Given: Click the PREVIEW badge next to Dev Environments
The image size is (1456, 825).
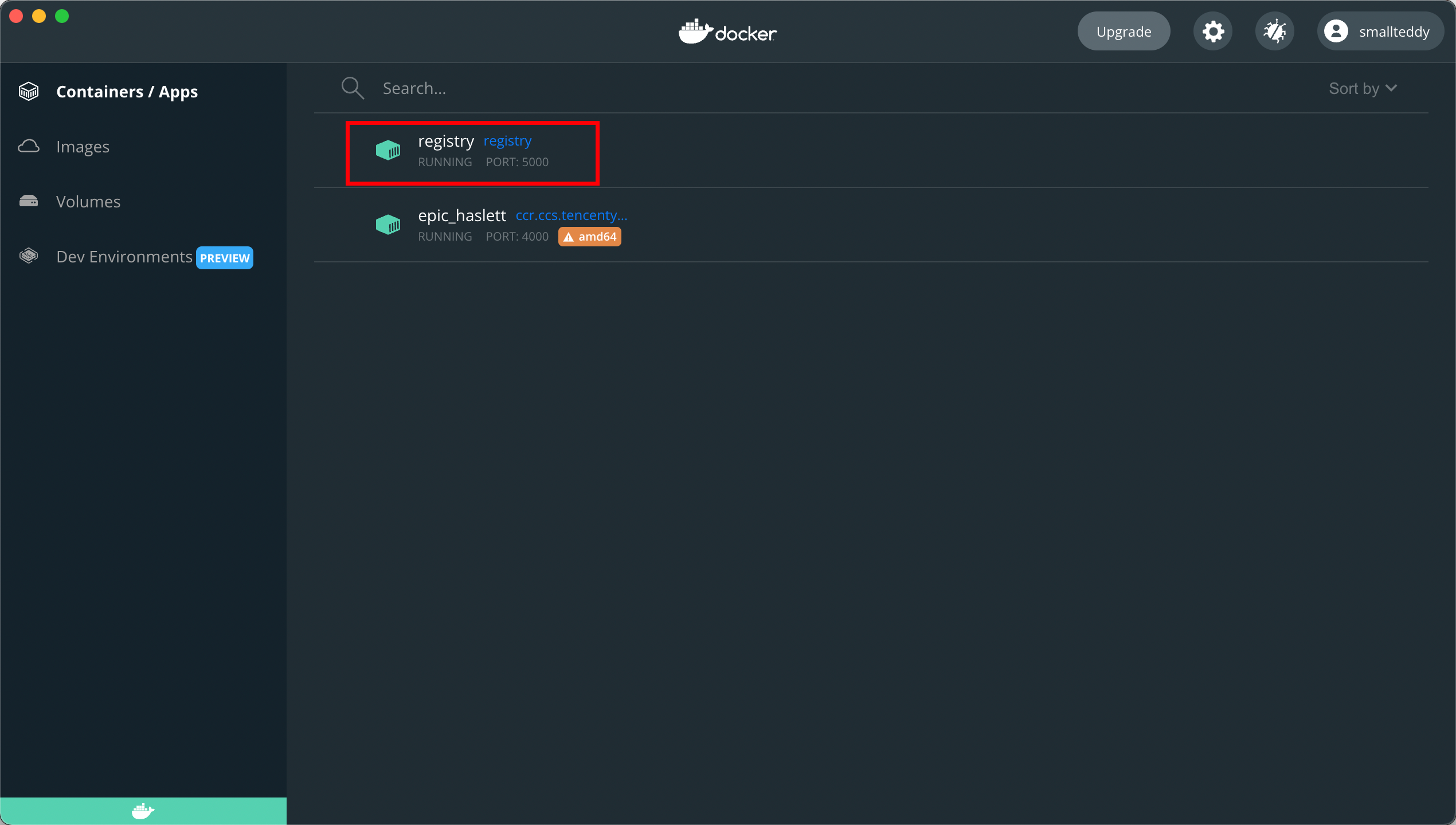Looking at the screenshot, I should 224,257.
